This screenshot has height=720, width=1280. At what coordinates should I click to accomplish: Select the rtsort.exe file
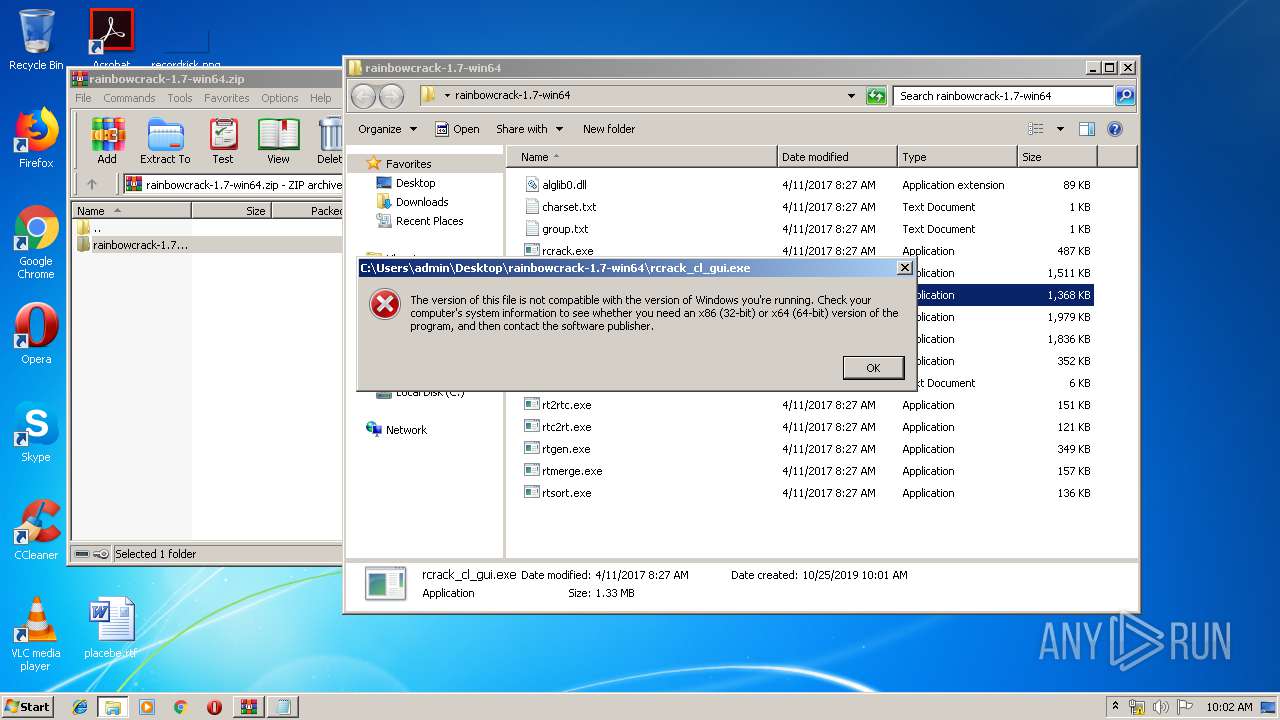tap(557, 493)
